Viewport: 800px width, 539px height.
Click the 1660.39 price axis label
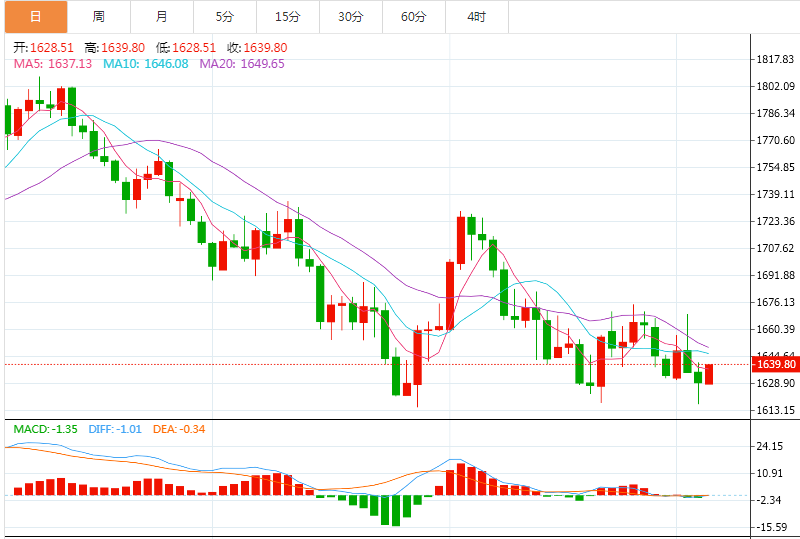[x=776, y=330]
